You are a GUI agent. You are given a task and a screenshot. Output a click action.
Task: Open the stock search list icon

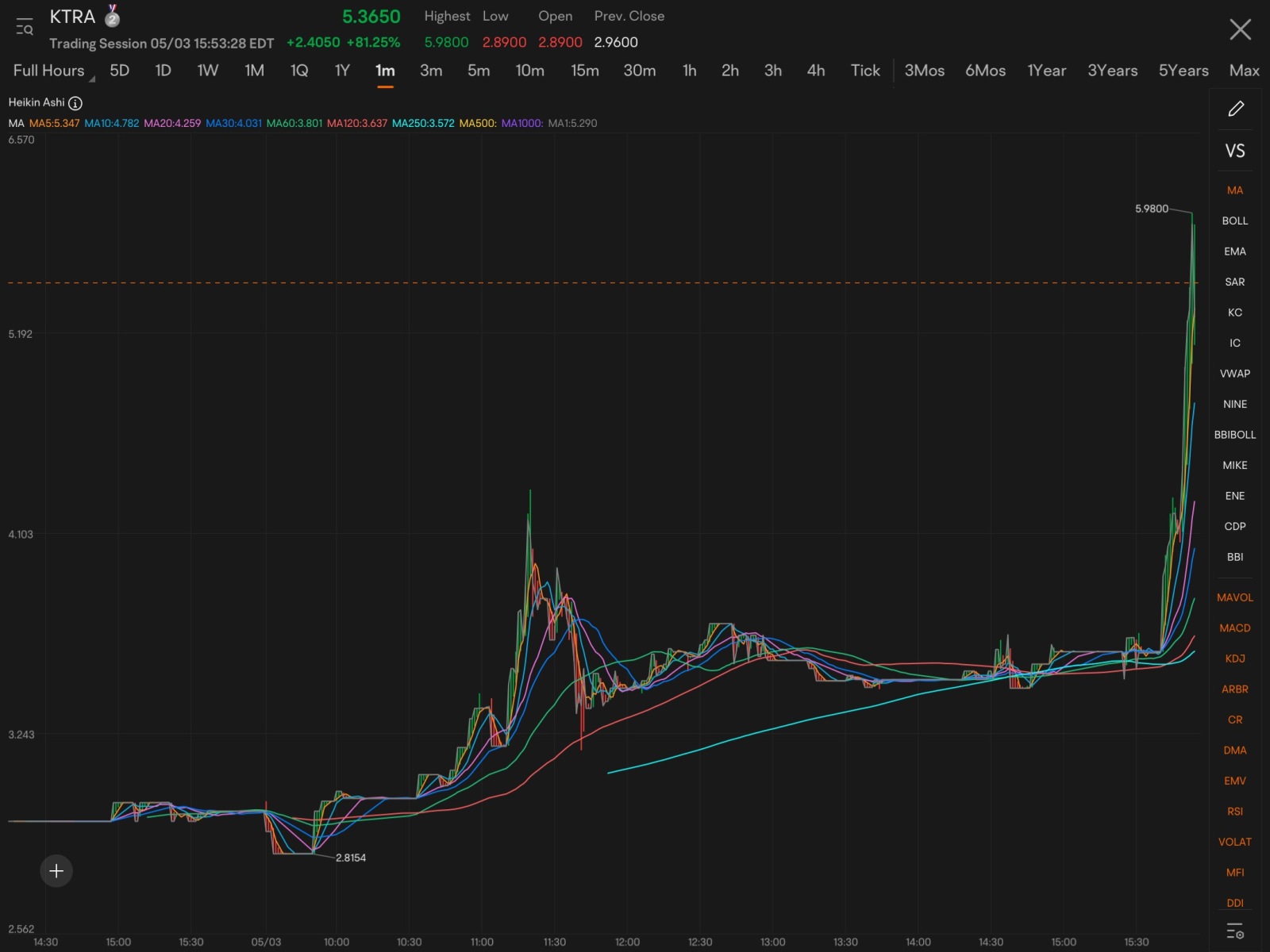click(25, 27)
